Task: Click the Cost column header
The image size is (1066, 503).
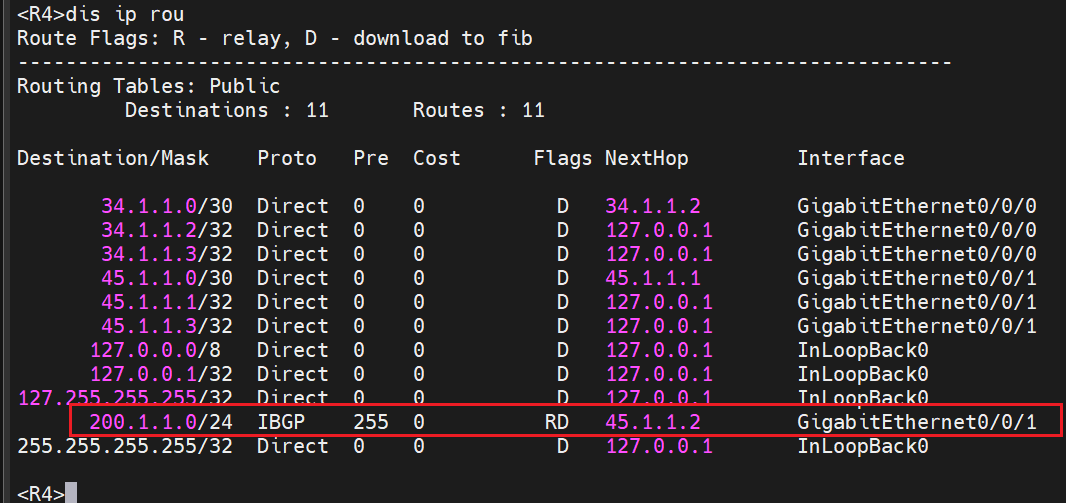Action: [436, 158]
